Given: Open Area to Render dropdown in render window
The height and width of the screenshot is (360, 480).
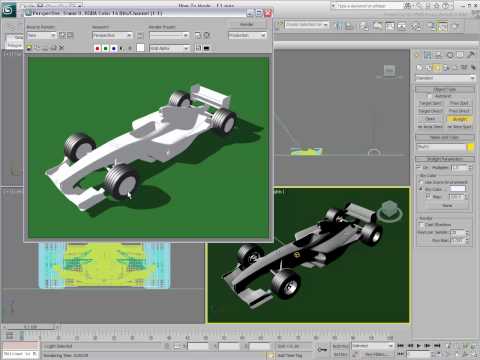Looking at the screenshot, I should click(x=42, y=35).
